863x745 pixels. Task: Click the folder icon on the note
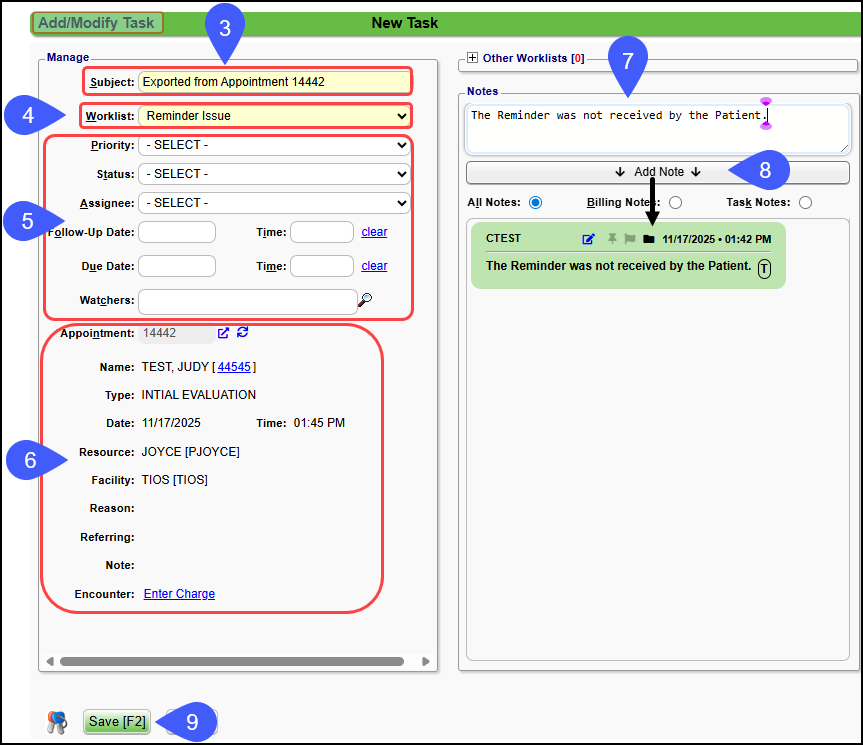[648, 239]
